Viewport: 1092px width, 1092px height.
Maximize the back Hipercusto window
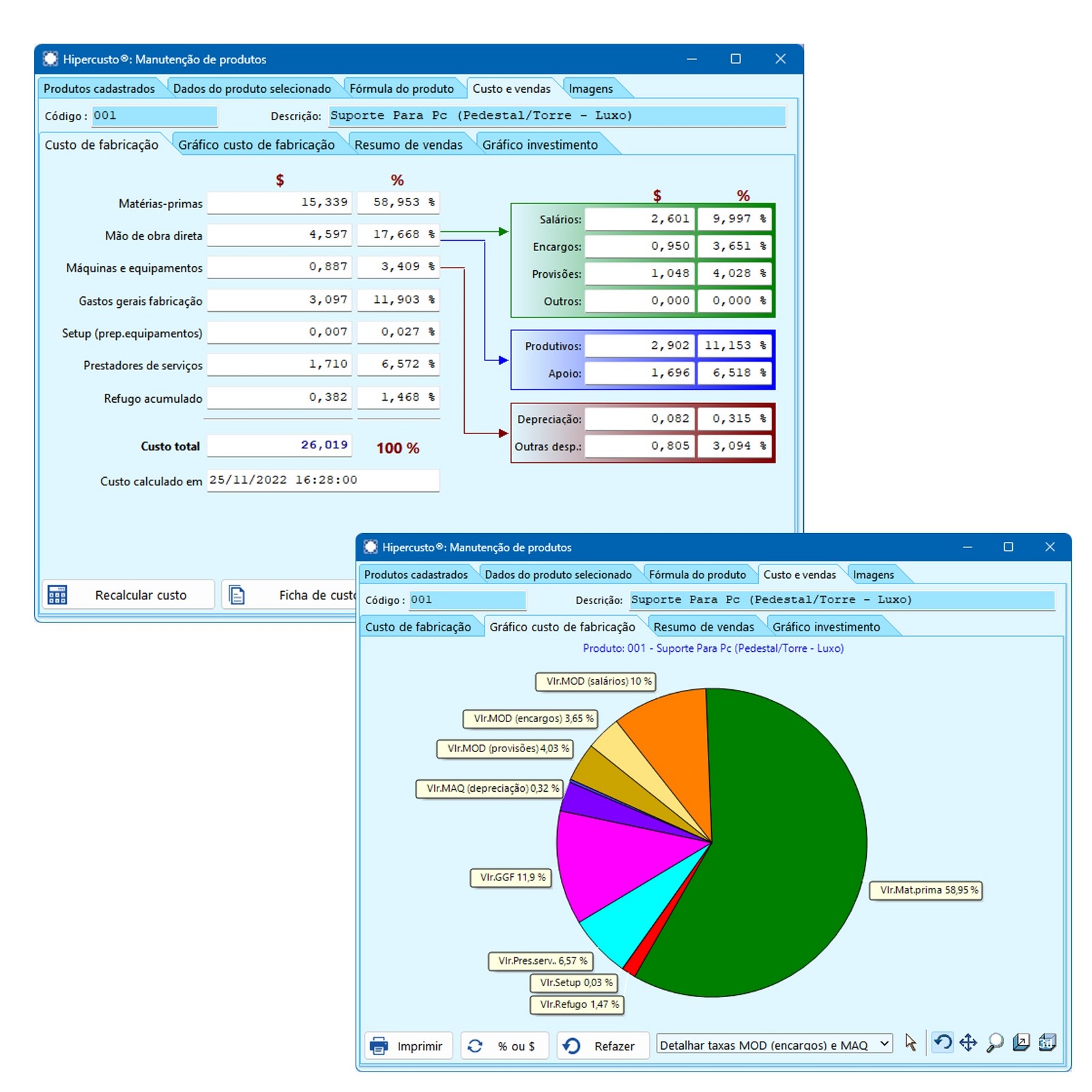(x=735, y=59)
